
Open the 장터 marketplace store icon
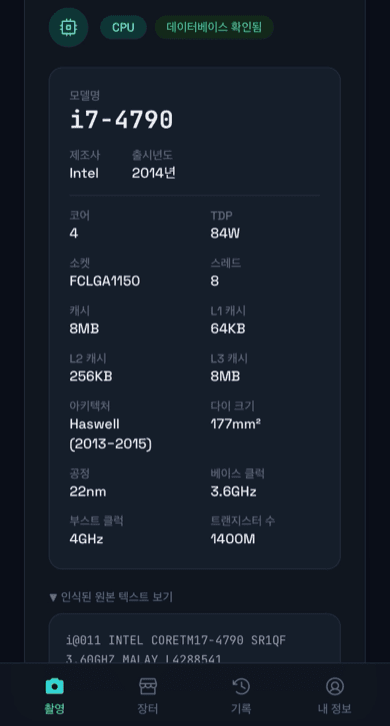148,686
